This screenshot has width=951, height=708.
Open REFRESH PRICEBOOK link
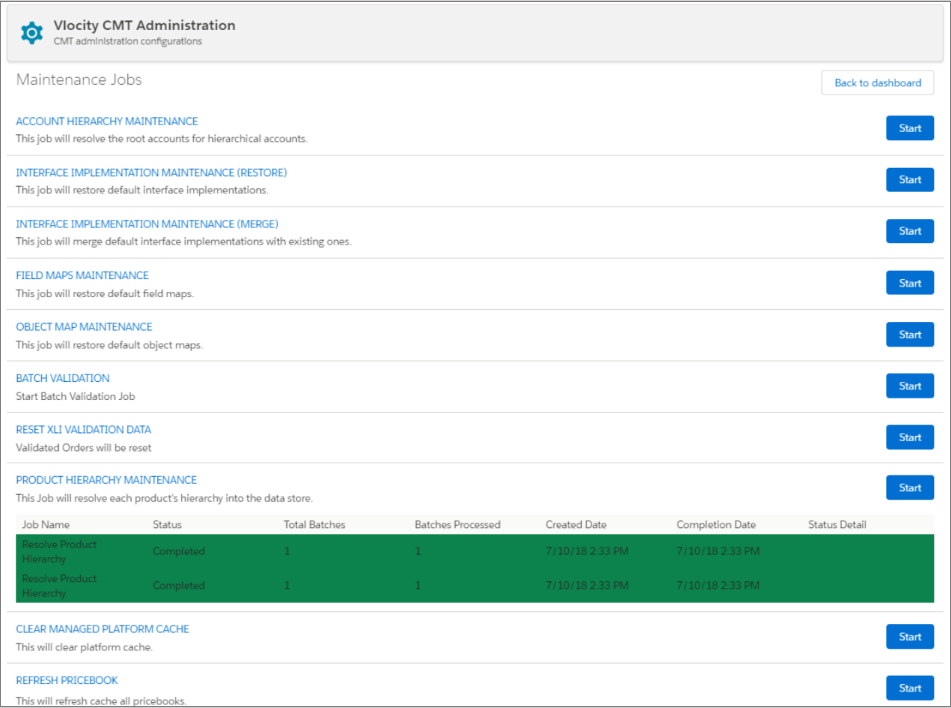67,681
